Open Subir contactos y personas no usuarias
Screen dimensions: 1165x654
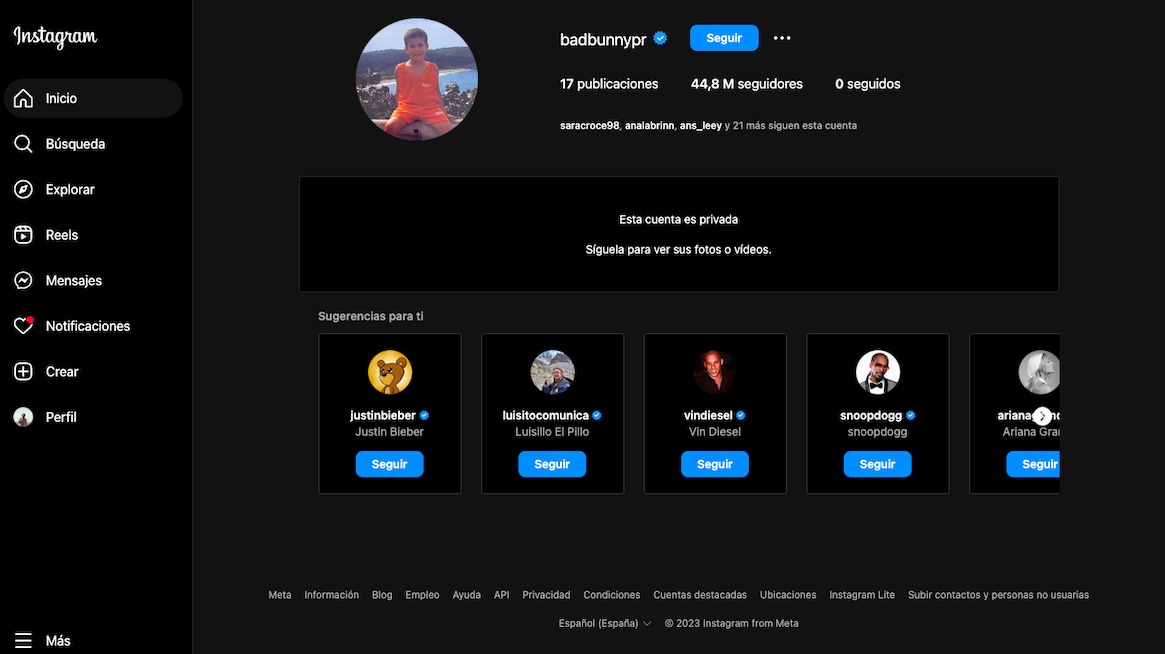pyautogui.click(x=999, y=595)
